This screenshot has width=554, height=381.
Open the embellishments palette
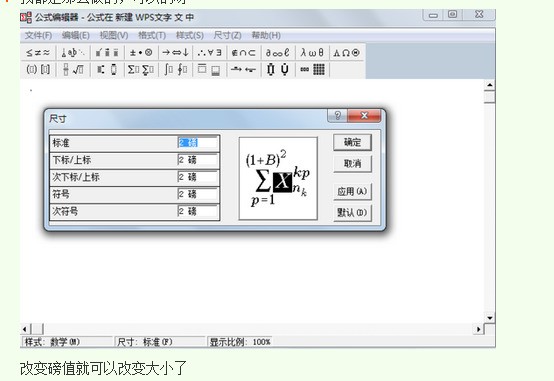[107, 53]
